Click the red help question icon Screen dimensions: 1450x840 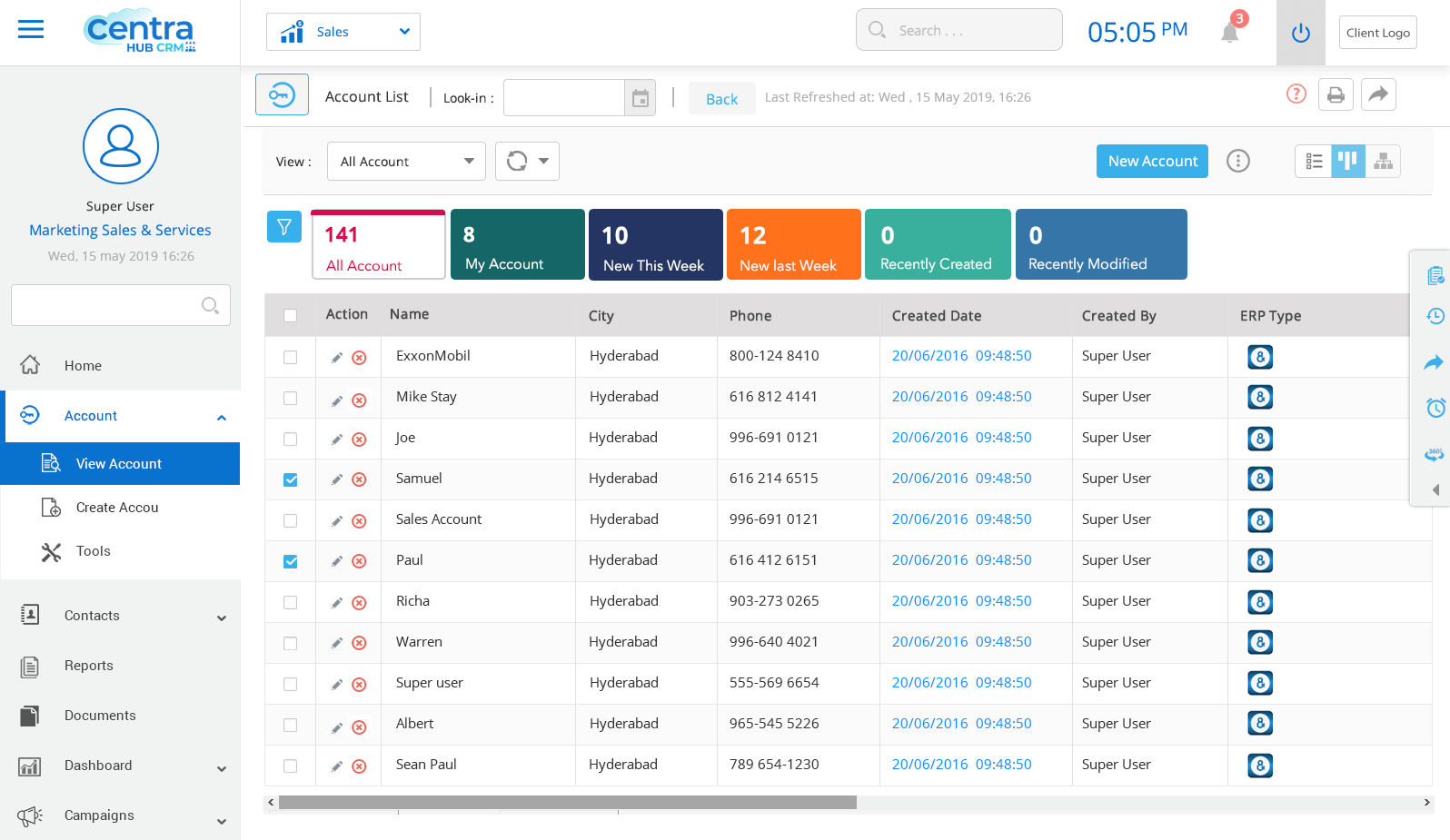tap(1296, 94)
